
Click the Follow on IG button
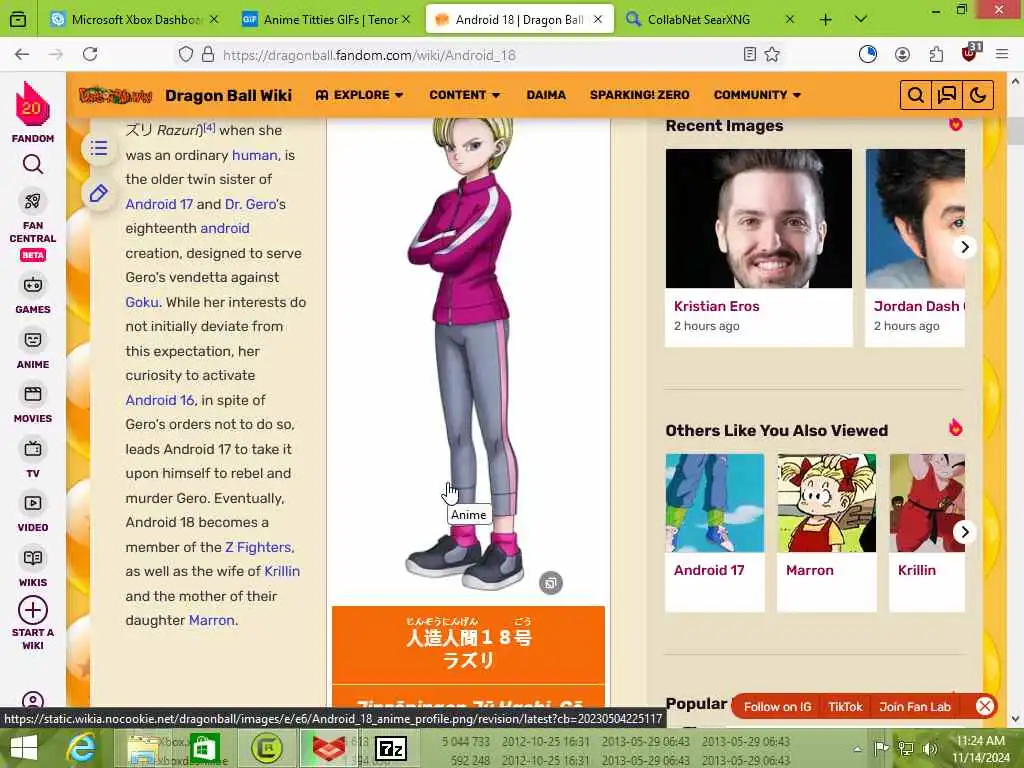(x=777, y=706)
